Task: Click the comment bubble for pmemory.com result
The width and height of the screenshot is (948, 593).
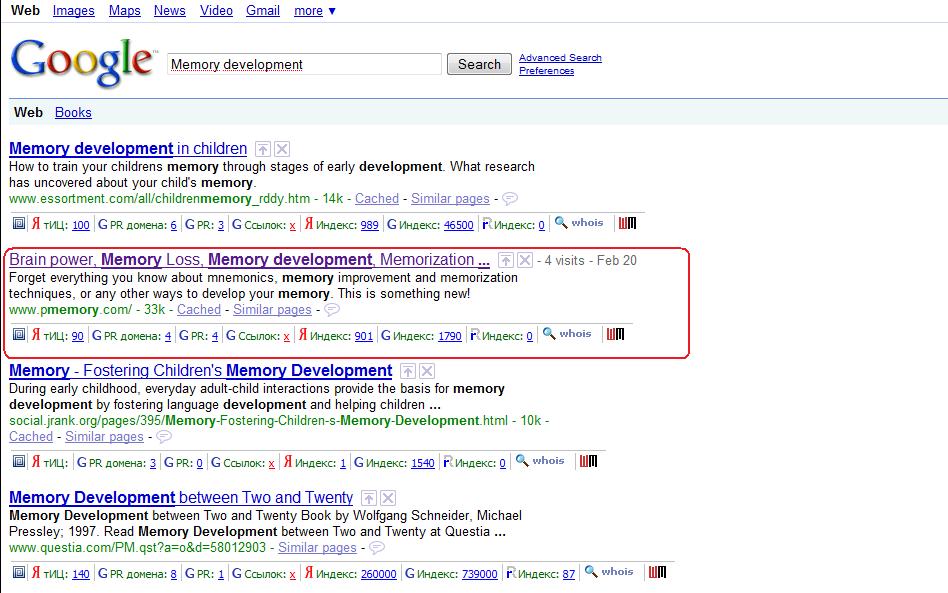Action: (332, 309)
